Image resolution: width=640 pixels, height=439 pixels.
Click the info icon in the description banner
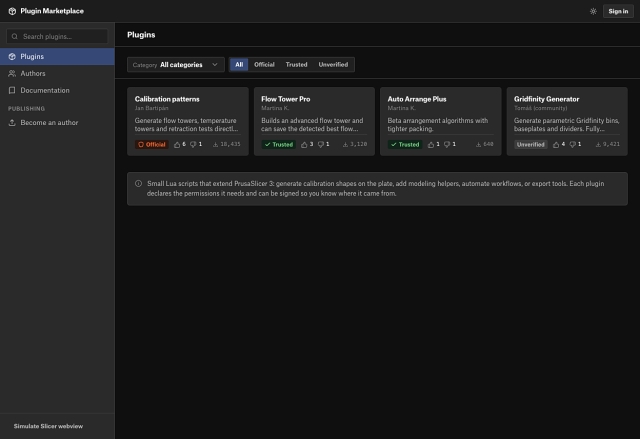[x=138, y=184]
